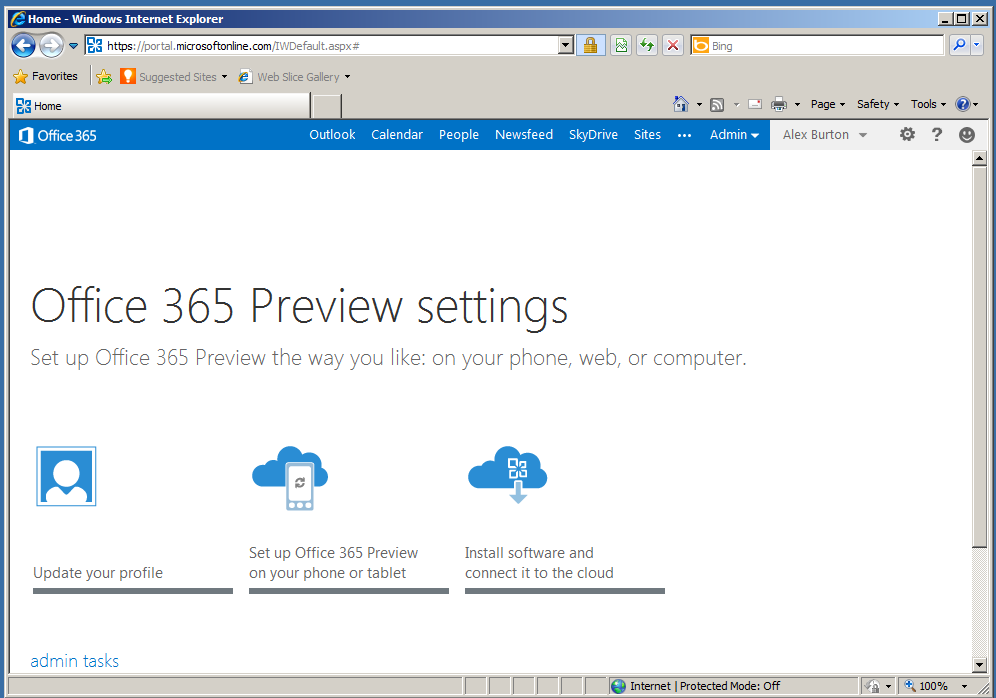The width and height of the screenshot is (996, 698).
Task: Click the Office 365 Preview settings heading
Action: point(299,307)
